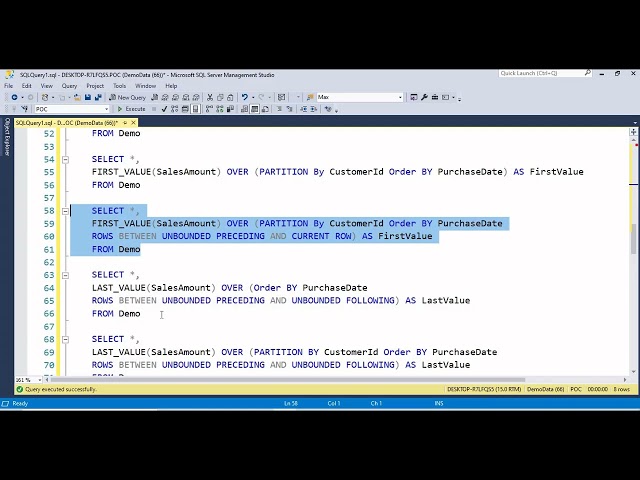This screenshot has height=480, width=640.
Task: Click the New Query button
Action: point(127,97)
